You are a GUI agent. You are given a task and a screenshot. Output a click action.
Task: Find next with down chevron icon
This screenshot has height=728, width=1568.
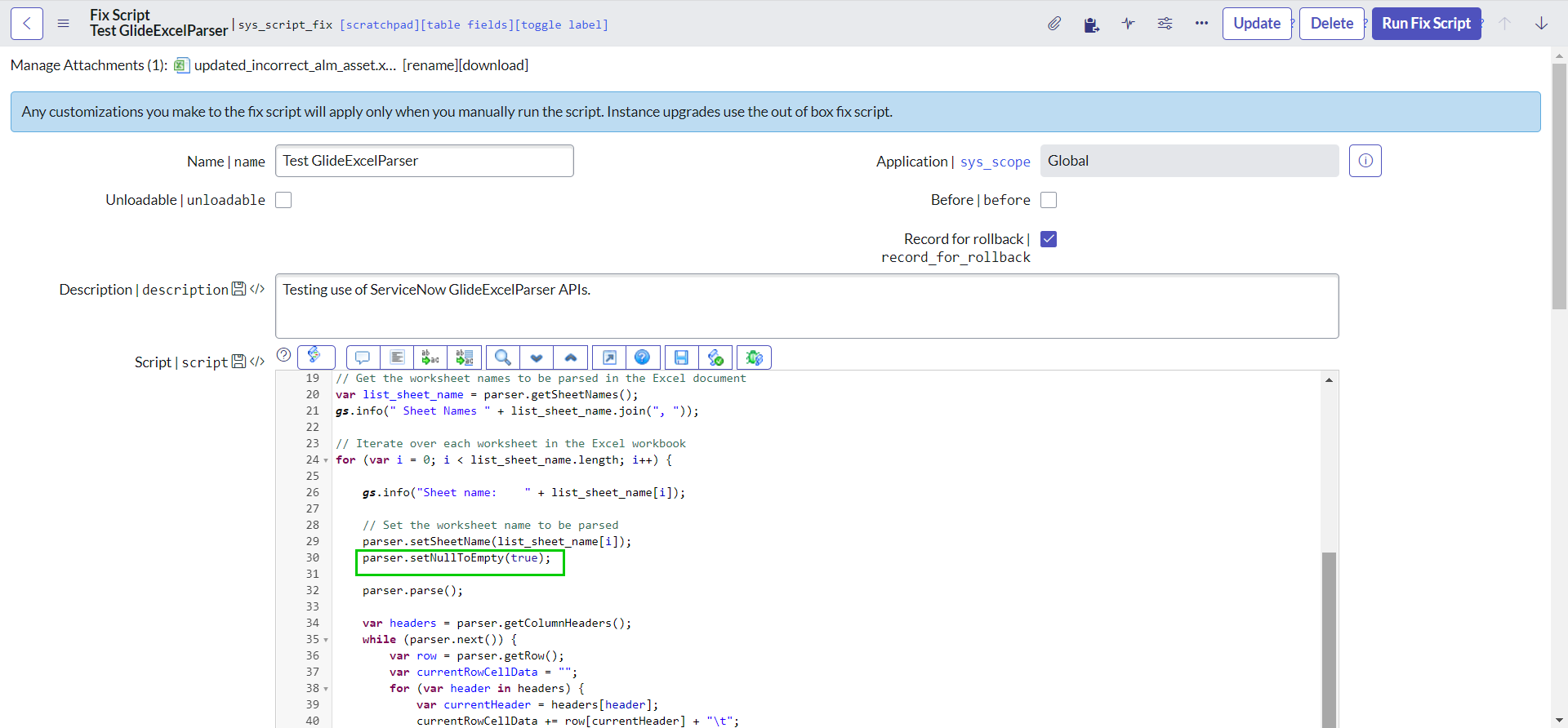(x=537, y=357)
